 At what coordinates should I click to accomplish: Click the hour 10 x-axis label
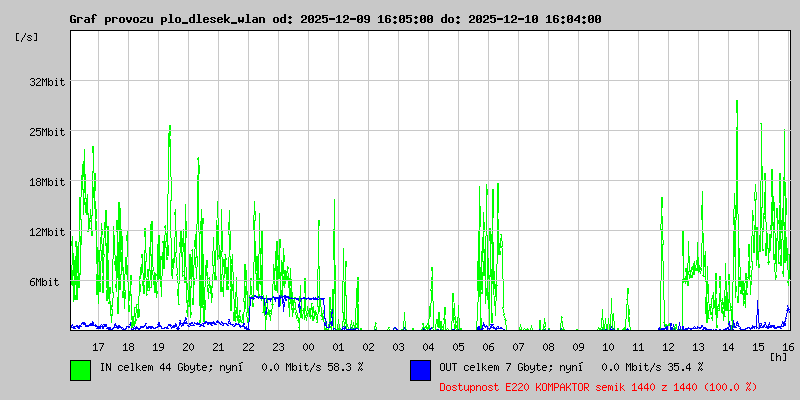click(x=609, y=347)
